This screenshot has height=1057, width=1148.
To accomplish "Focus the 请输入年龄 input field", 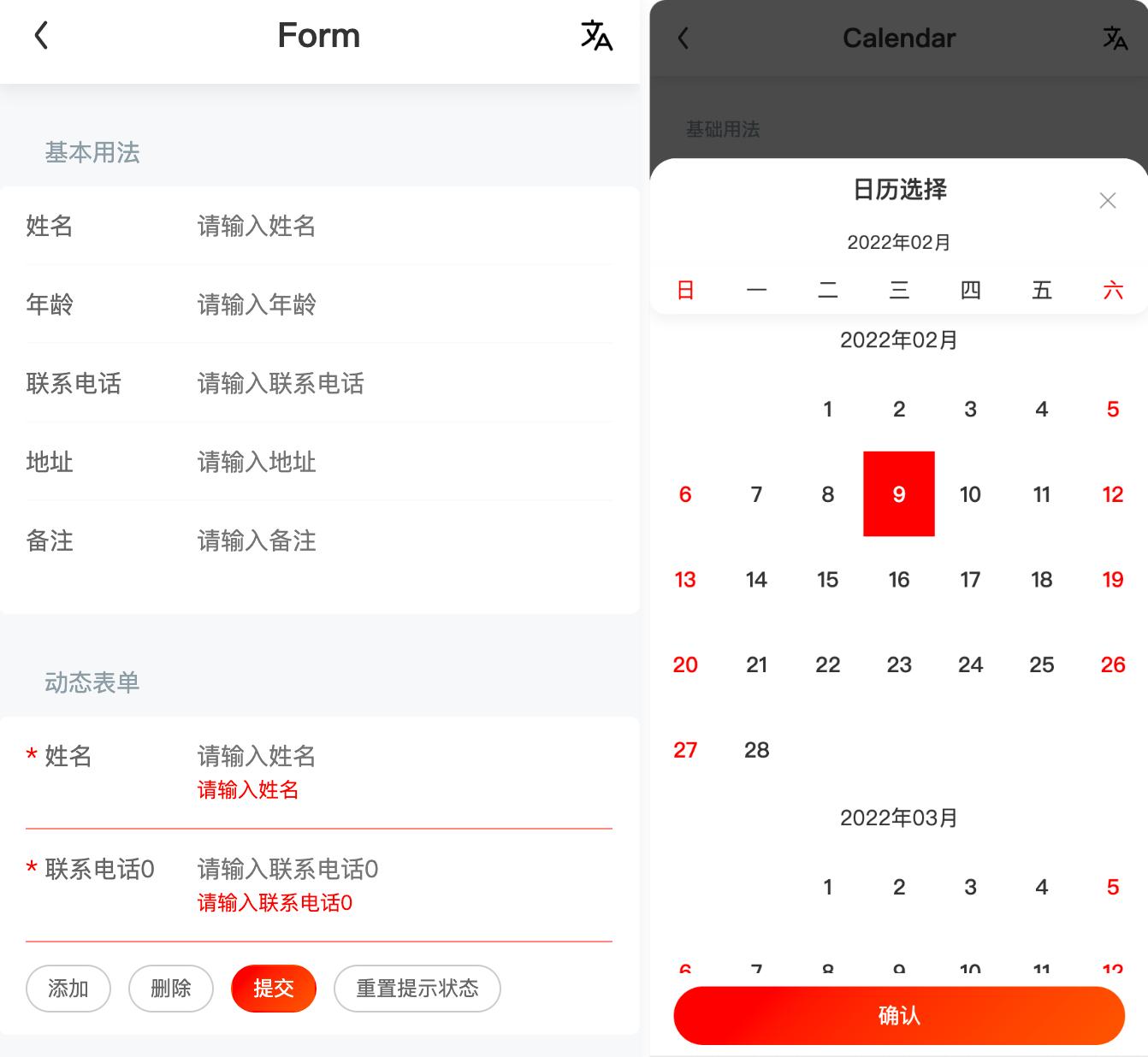I will pyautogui.click(x=405, y=304).
